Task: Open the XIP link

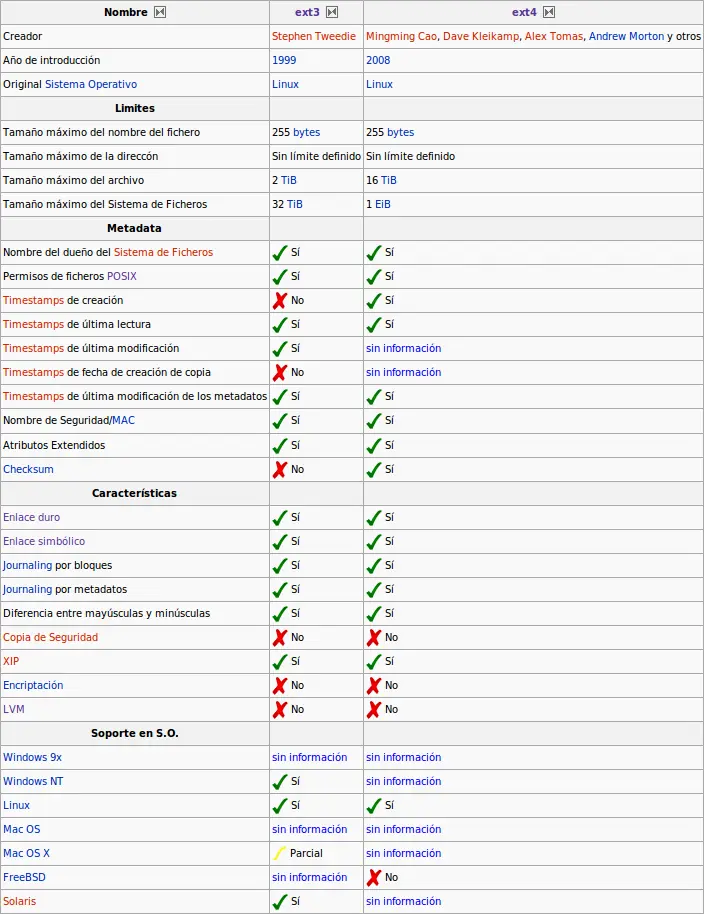Action: coord(11,661)
